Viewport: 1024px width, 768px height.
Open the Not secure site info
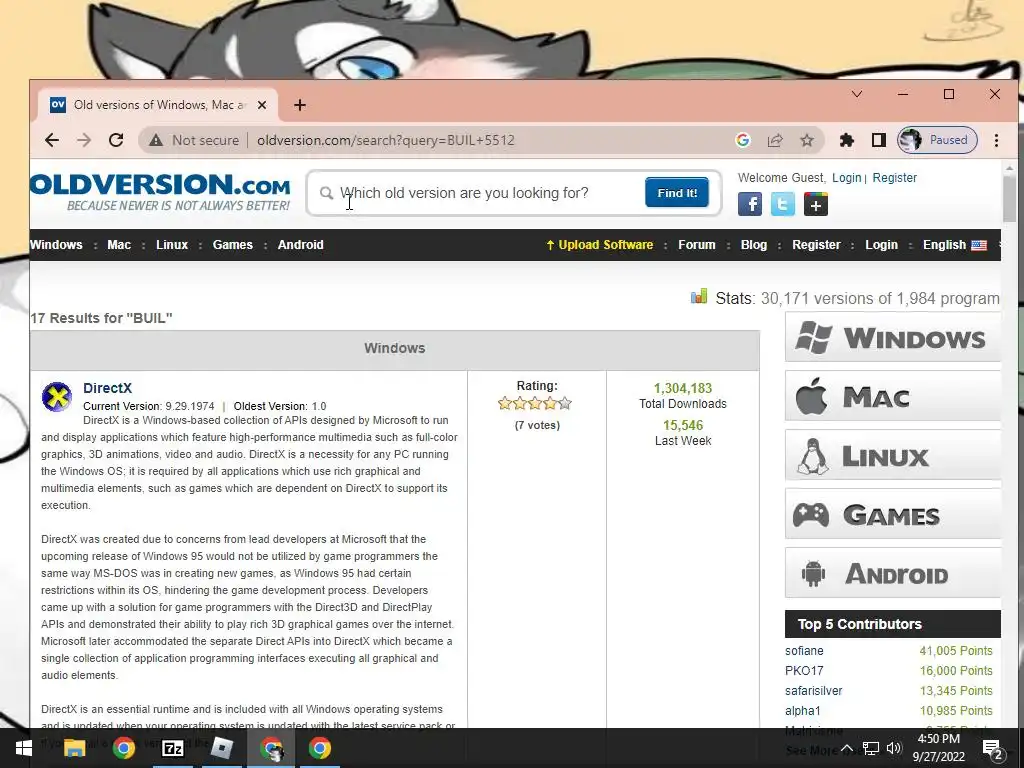194,140
